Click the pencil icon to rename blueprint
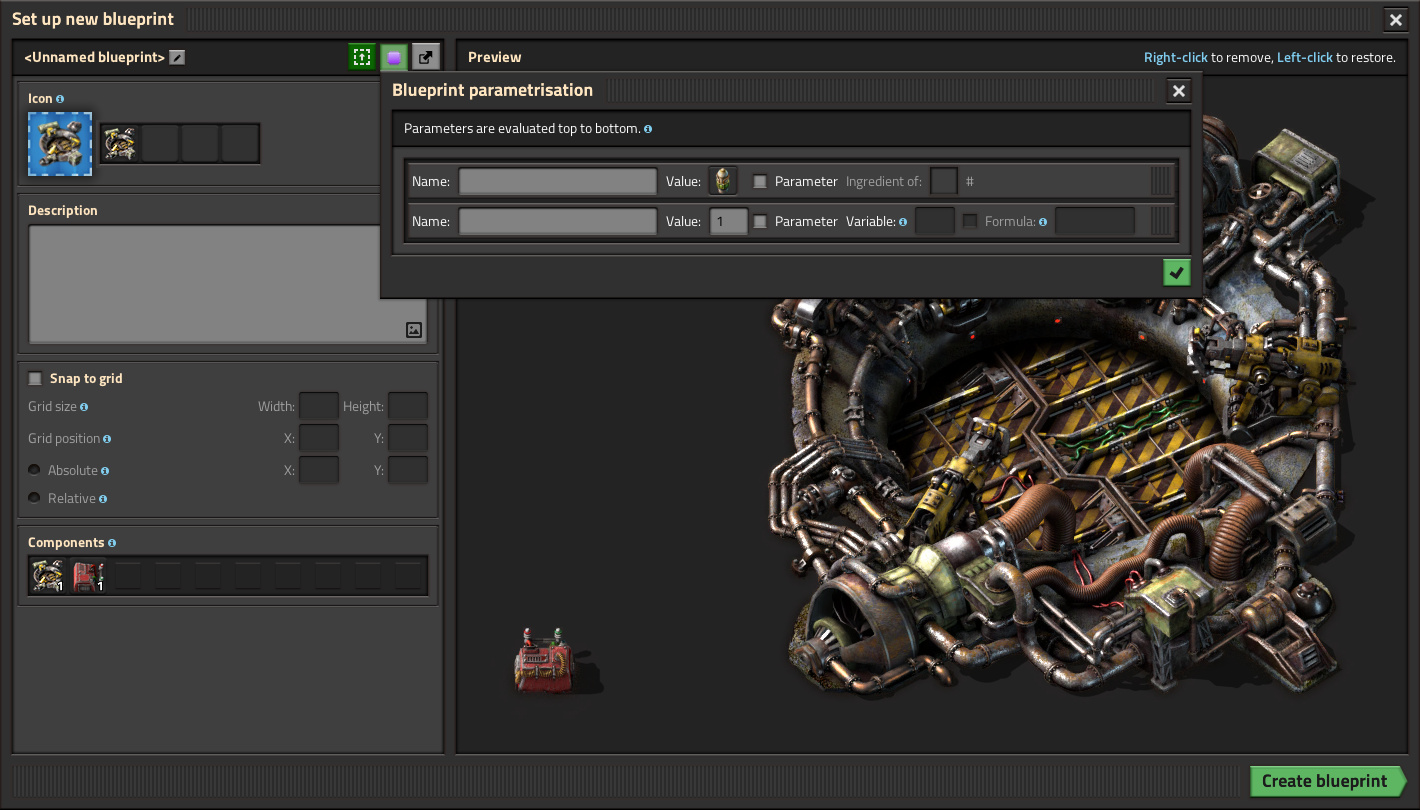Screen dimensions: 1420x810 177,58
